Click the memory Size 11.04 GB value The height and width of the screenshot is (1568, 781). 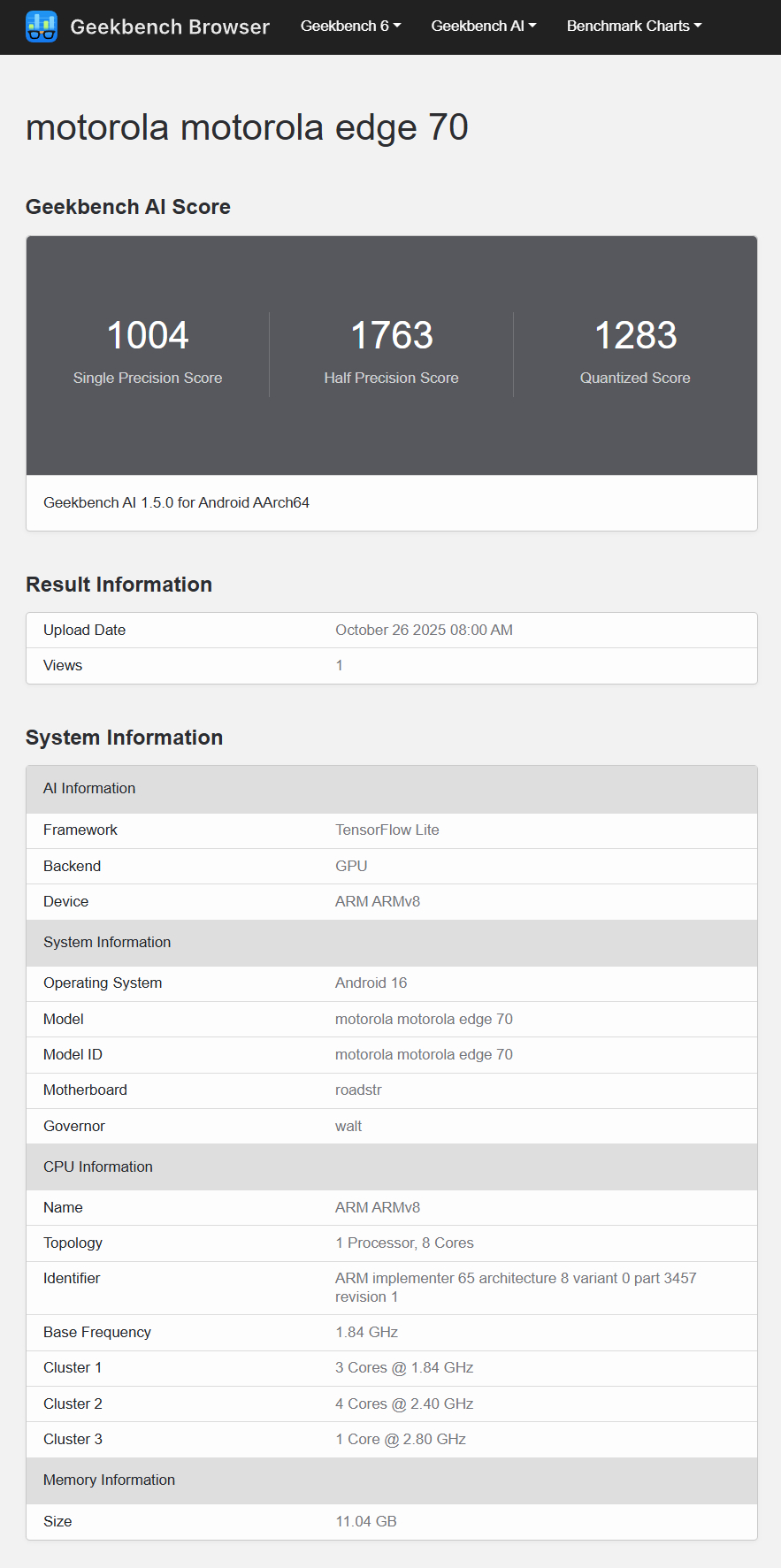365,1521
